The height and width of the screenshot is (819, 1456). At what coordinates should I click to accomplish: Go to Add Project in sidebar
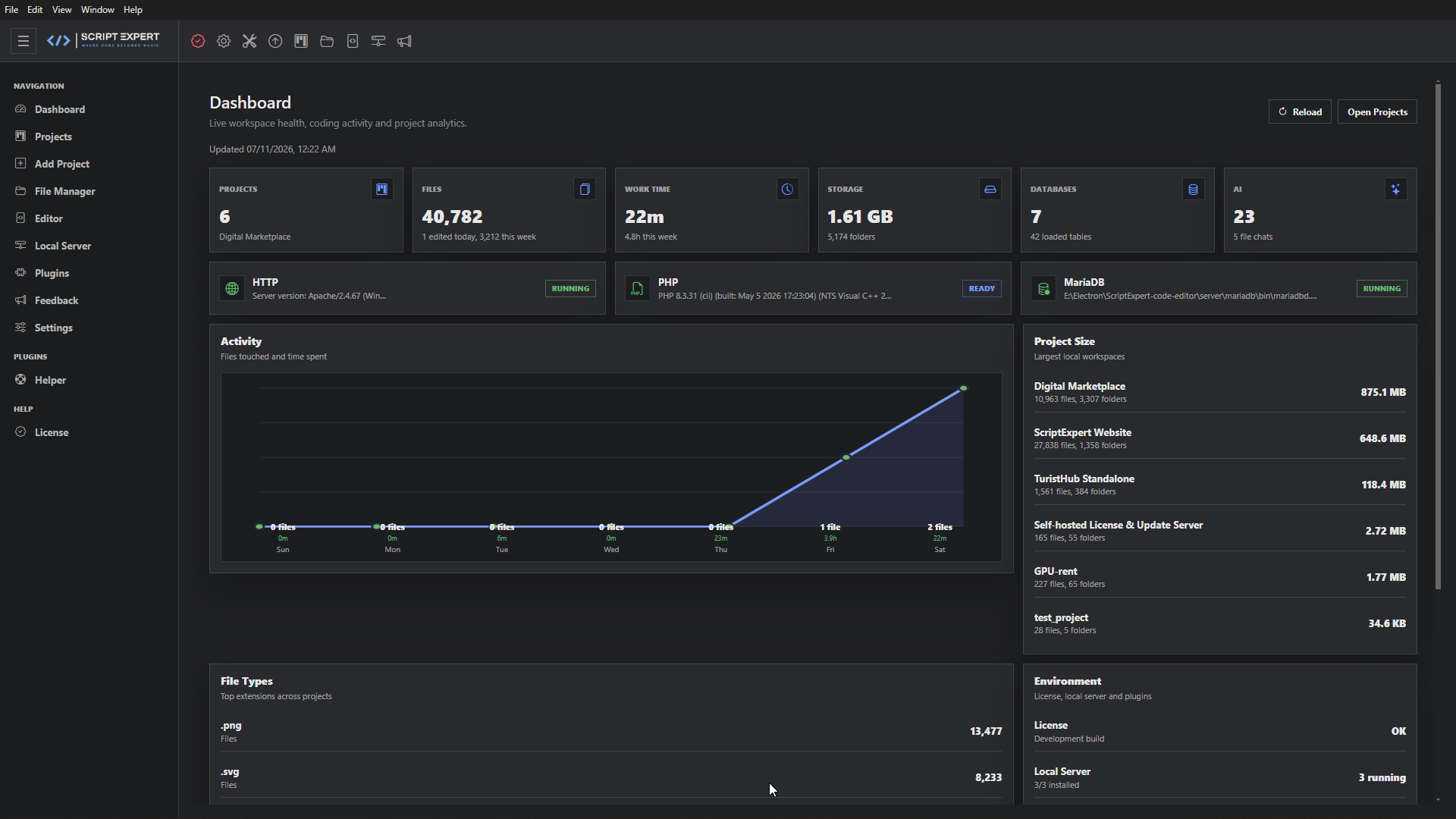[61, 164]
